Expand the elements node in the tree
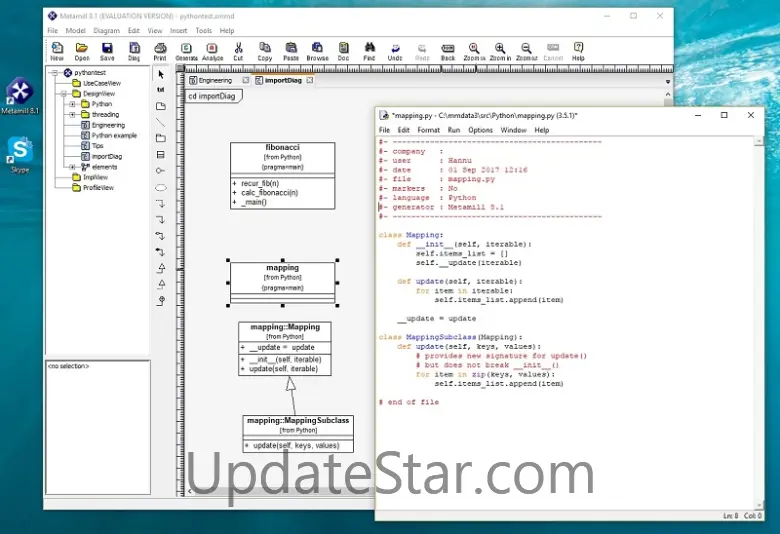Viewport: 780px width, 534px height. click(x=72, y=167)
